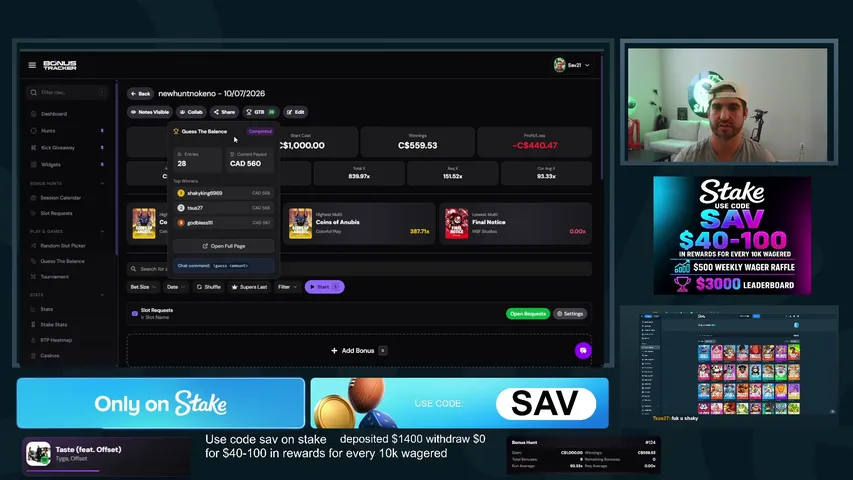
Task: Click the Dashboard sidebar icon
Action: pos(34,114)
